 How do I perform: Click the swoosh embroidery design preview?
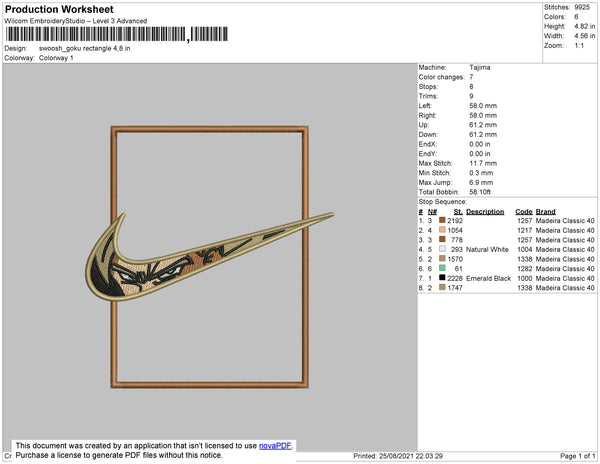209,257
